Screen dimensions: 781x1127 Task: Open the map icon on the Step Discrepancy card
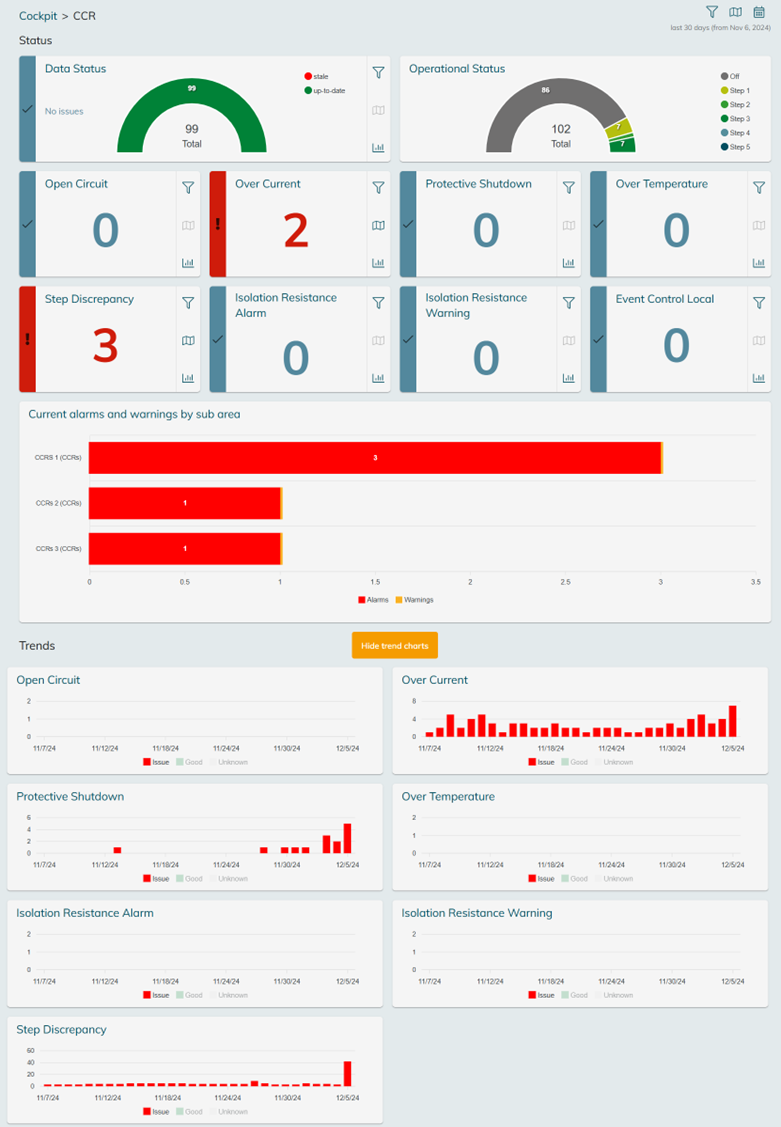click(x=188, y=341)
